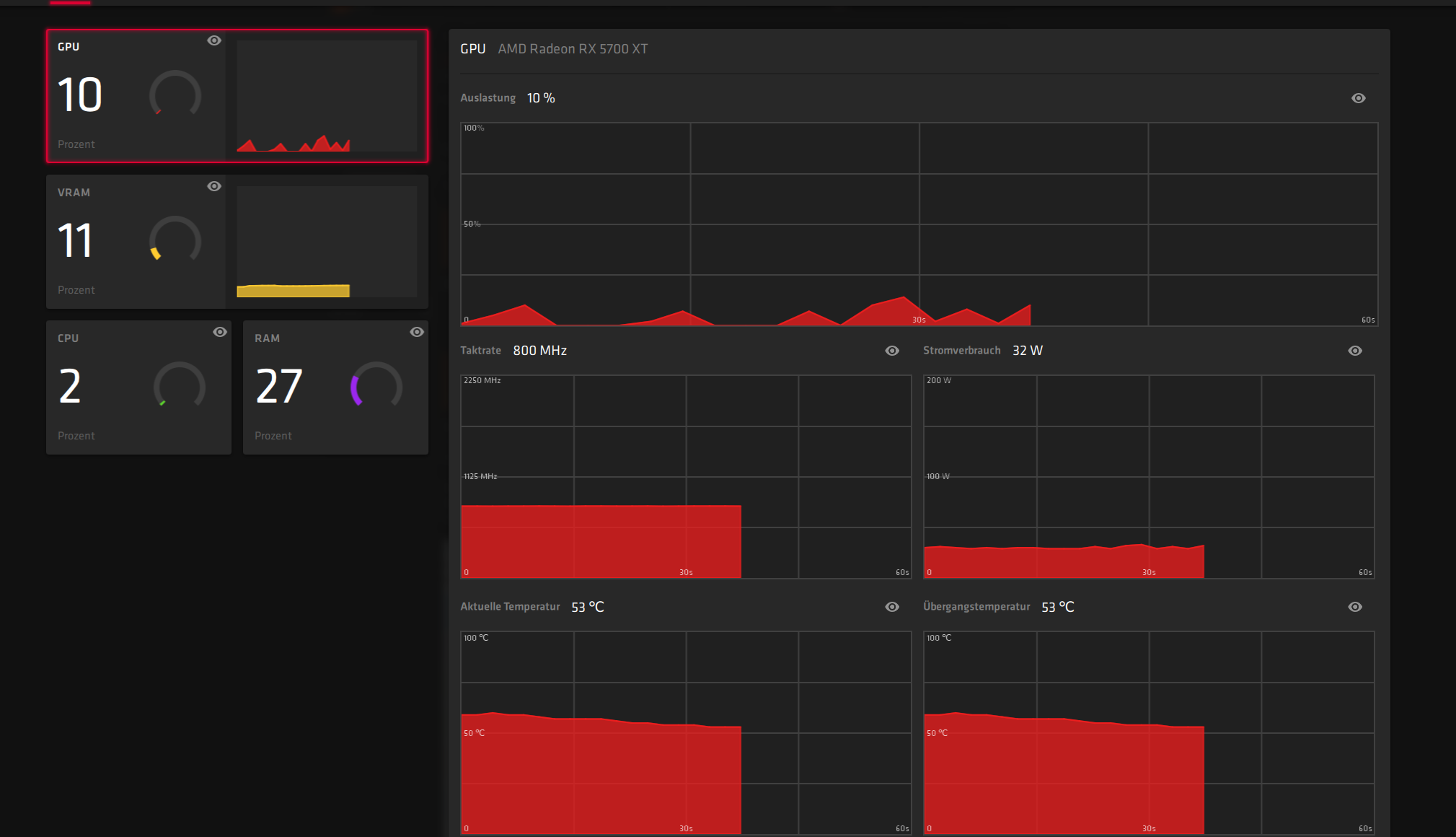Click the Taktrate clock speed chart
This screenshot has width=1456, height=837.
click(x=686, y=477)
